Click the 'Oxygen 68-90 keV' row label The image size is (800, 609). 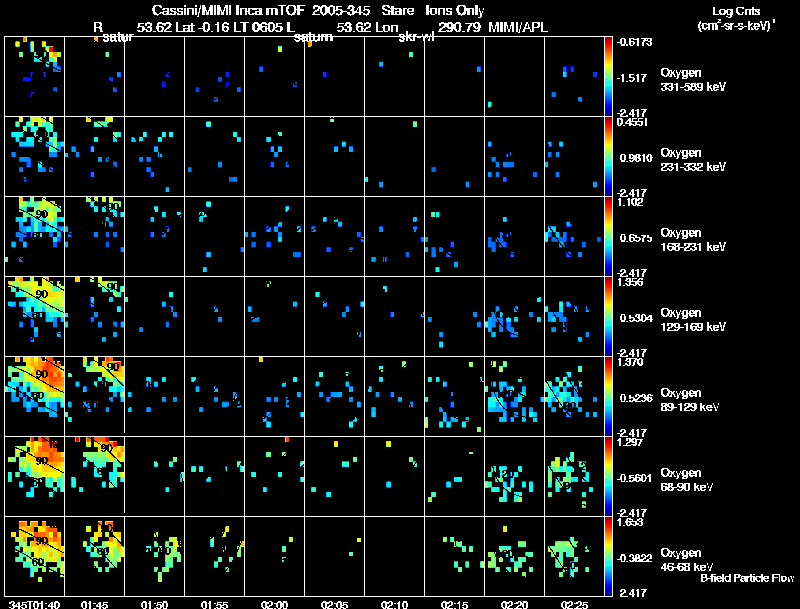687,480
